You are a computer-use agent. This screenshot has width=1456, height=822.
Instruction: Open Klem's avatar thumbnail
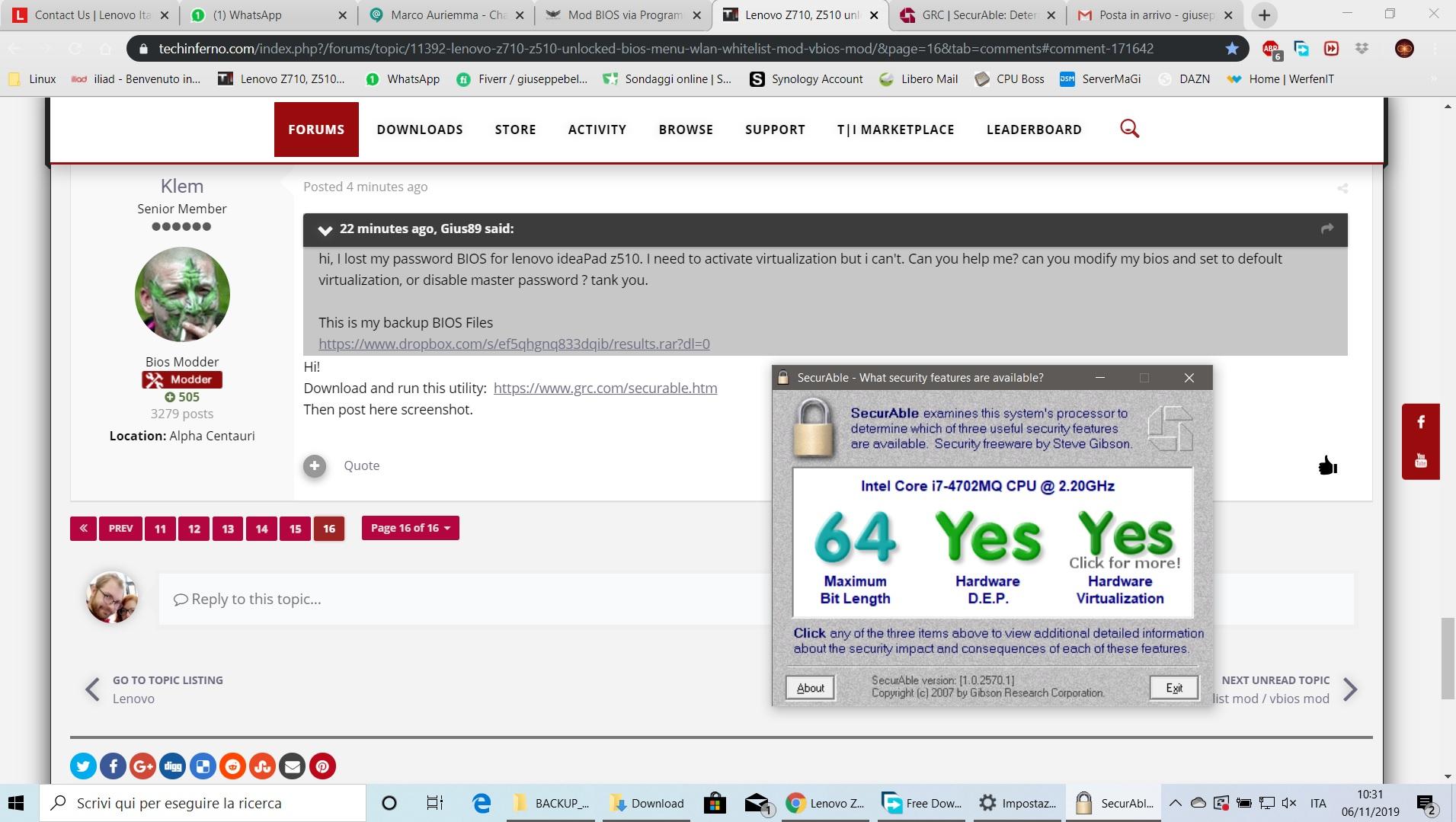pyautogui.click(x=182, y=294)
